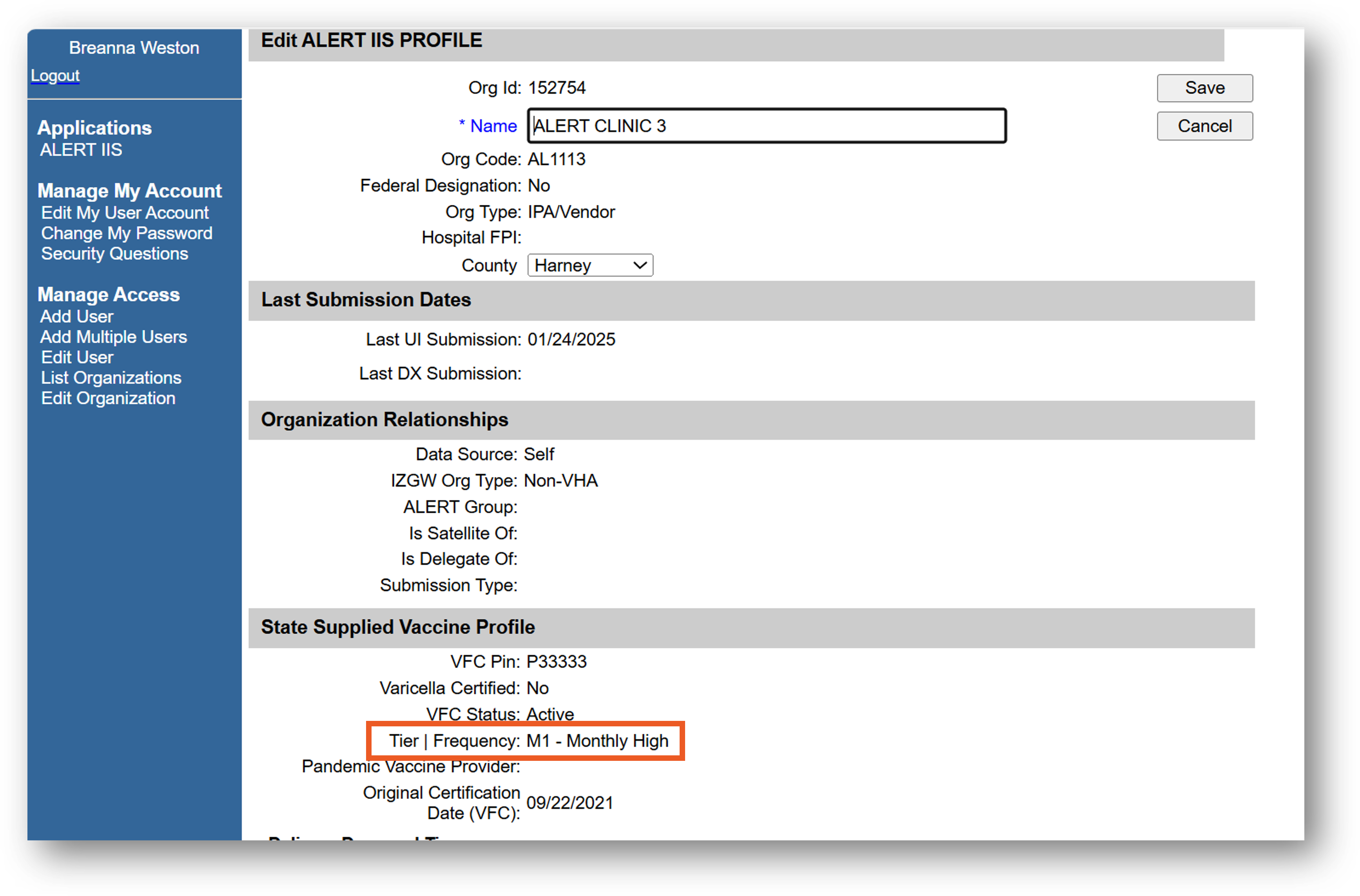Open ALERT IIS application link
This screenshot has height=896, width=1360.
point(81,150)
